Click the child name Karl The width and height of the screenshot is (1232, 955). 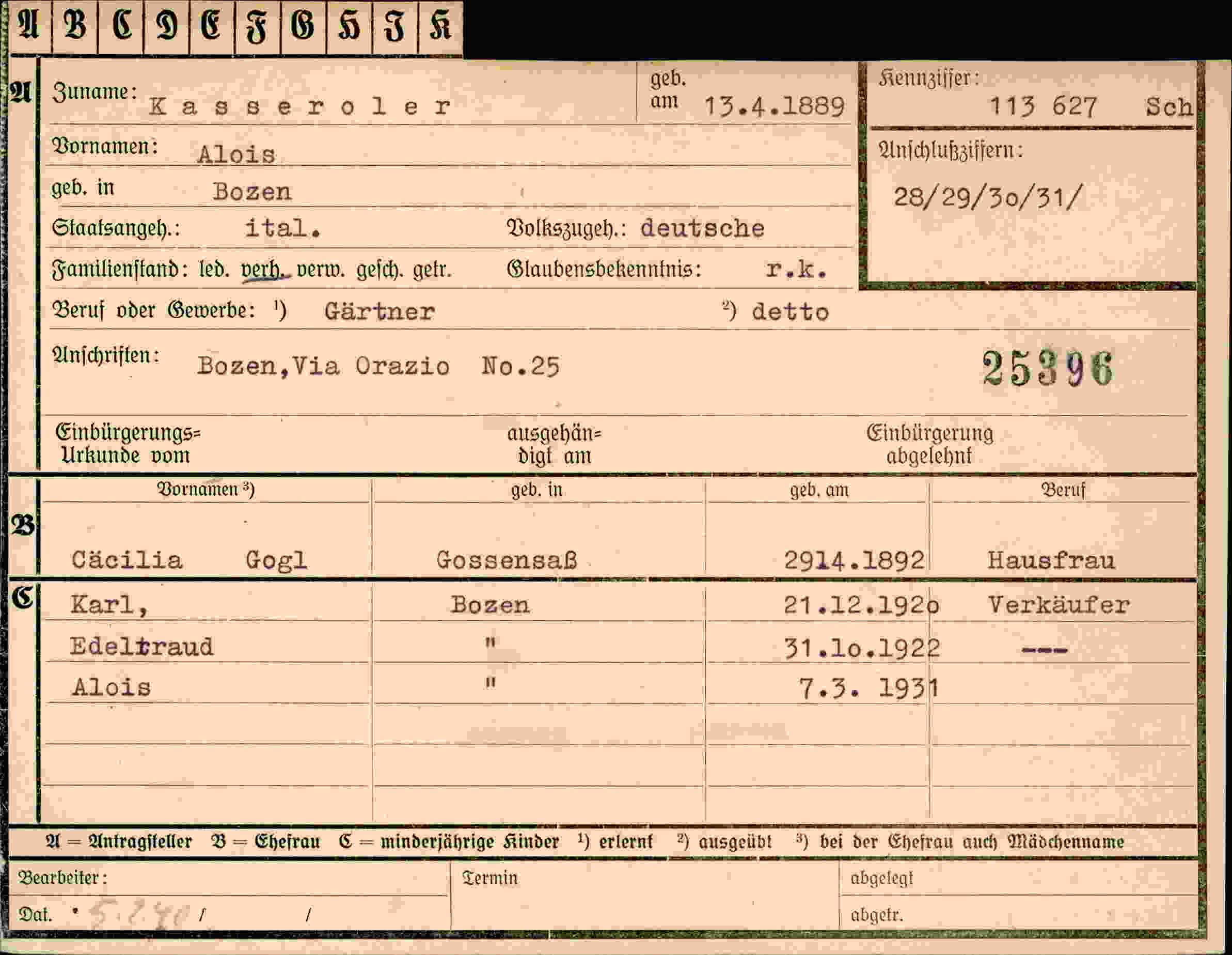tap(109, 605)
